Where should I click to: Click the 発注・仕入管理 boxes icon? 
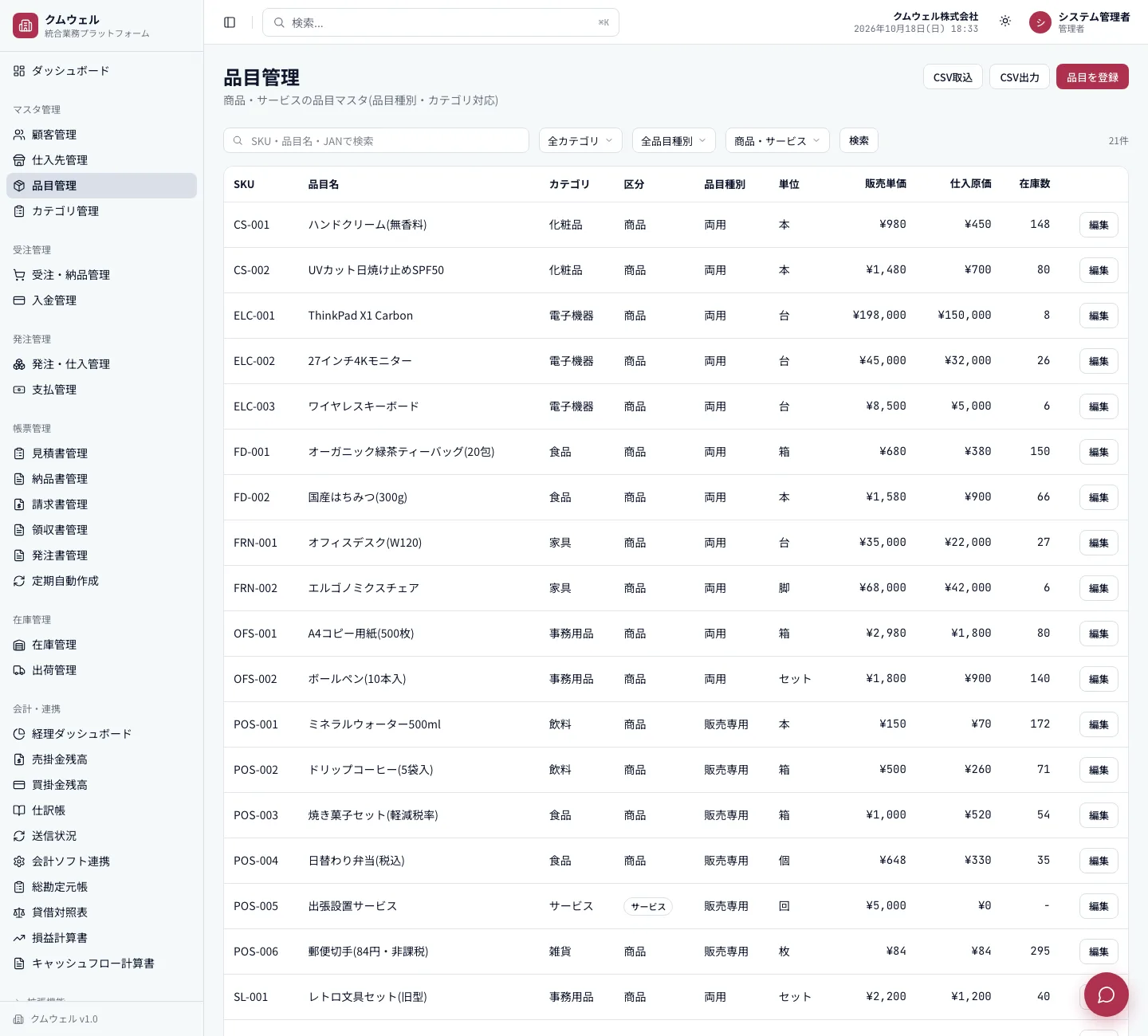pos(19,364)
